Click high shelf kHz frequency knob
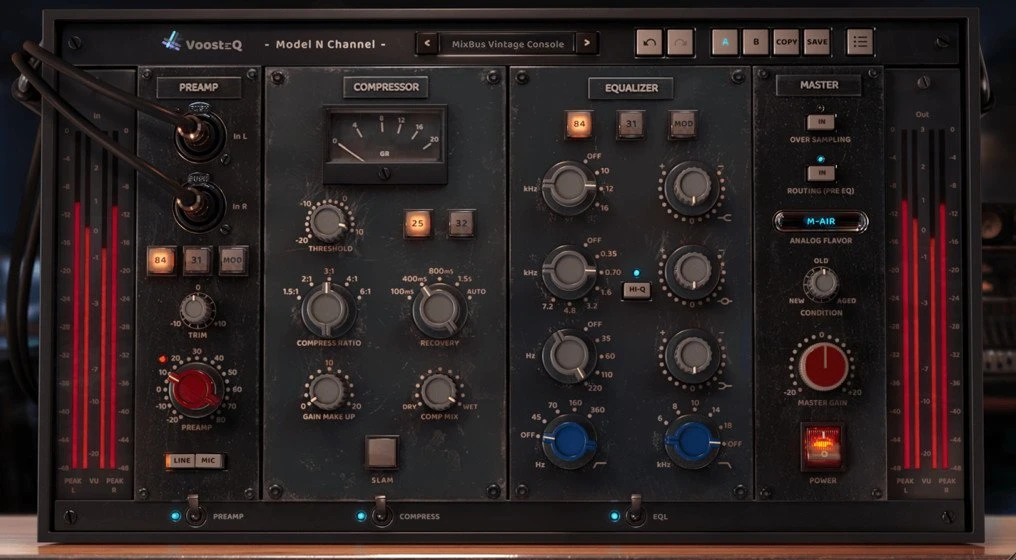Viewport: 1016px width, 560px height. 569,187
